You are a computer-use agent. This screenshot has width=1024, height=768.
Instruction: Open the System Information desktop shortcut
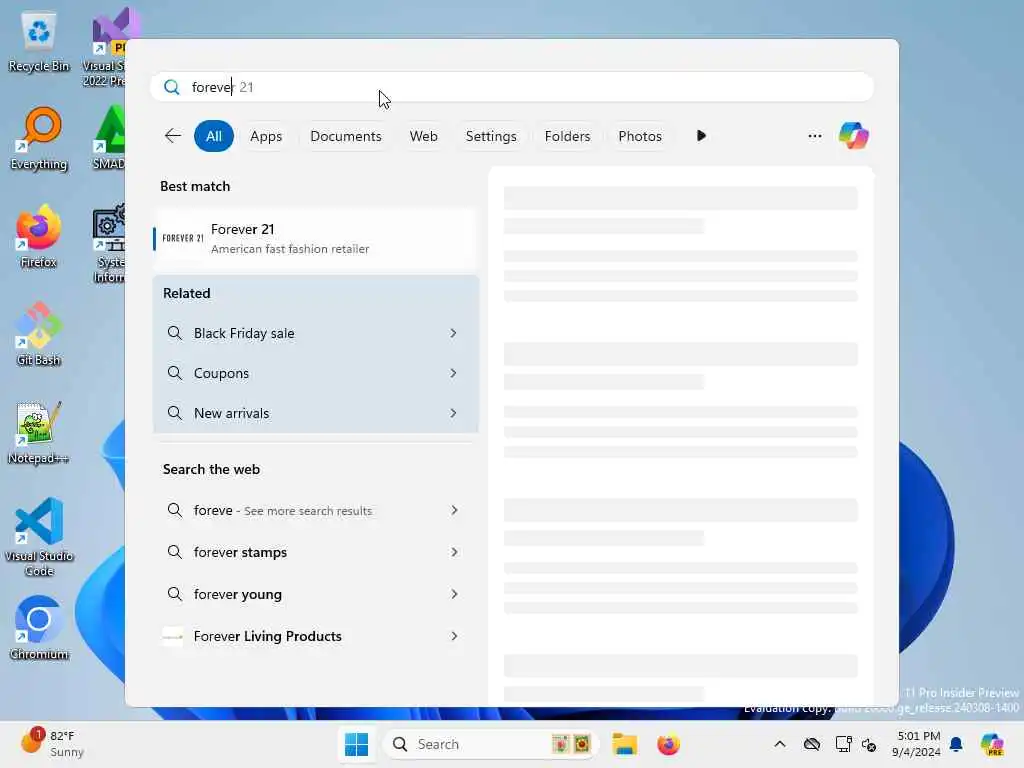click(108, 244)
